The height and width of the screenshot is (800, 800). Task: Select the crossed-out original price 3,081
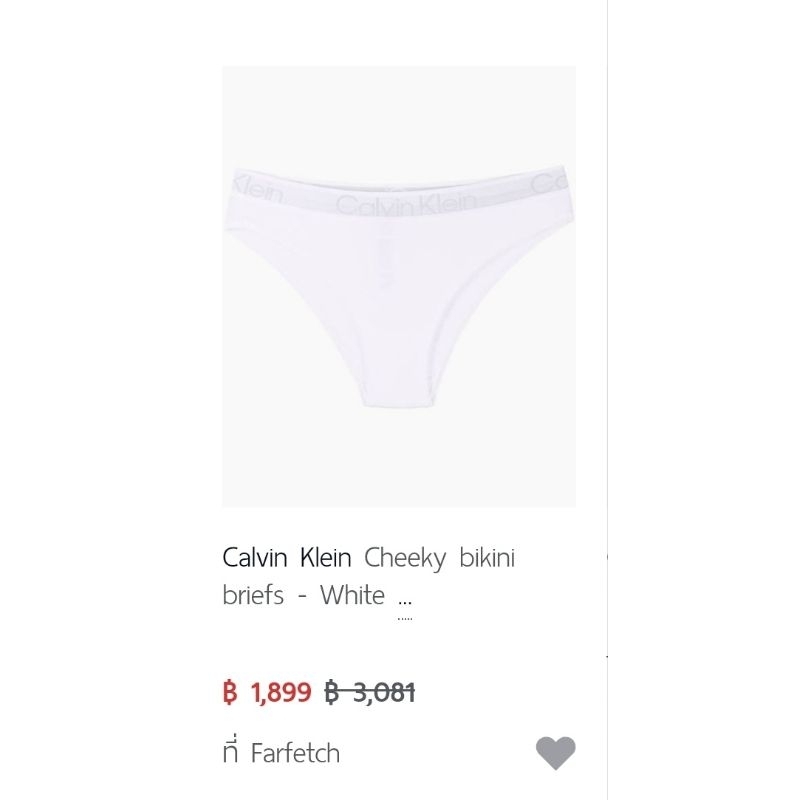coord(384,692)
